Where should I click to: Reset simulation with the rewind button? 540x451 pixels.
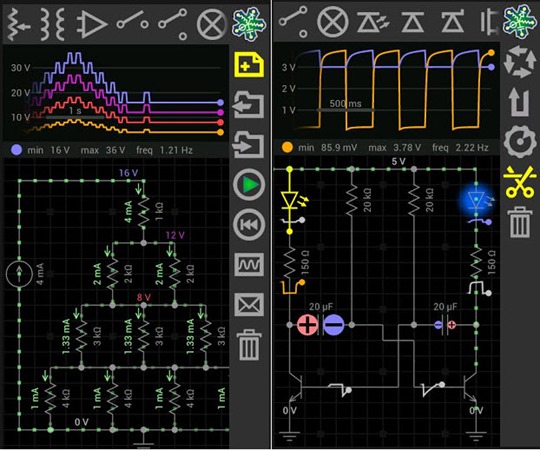249,225
